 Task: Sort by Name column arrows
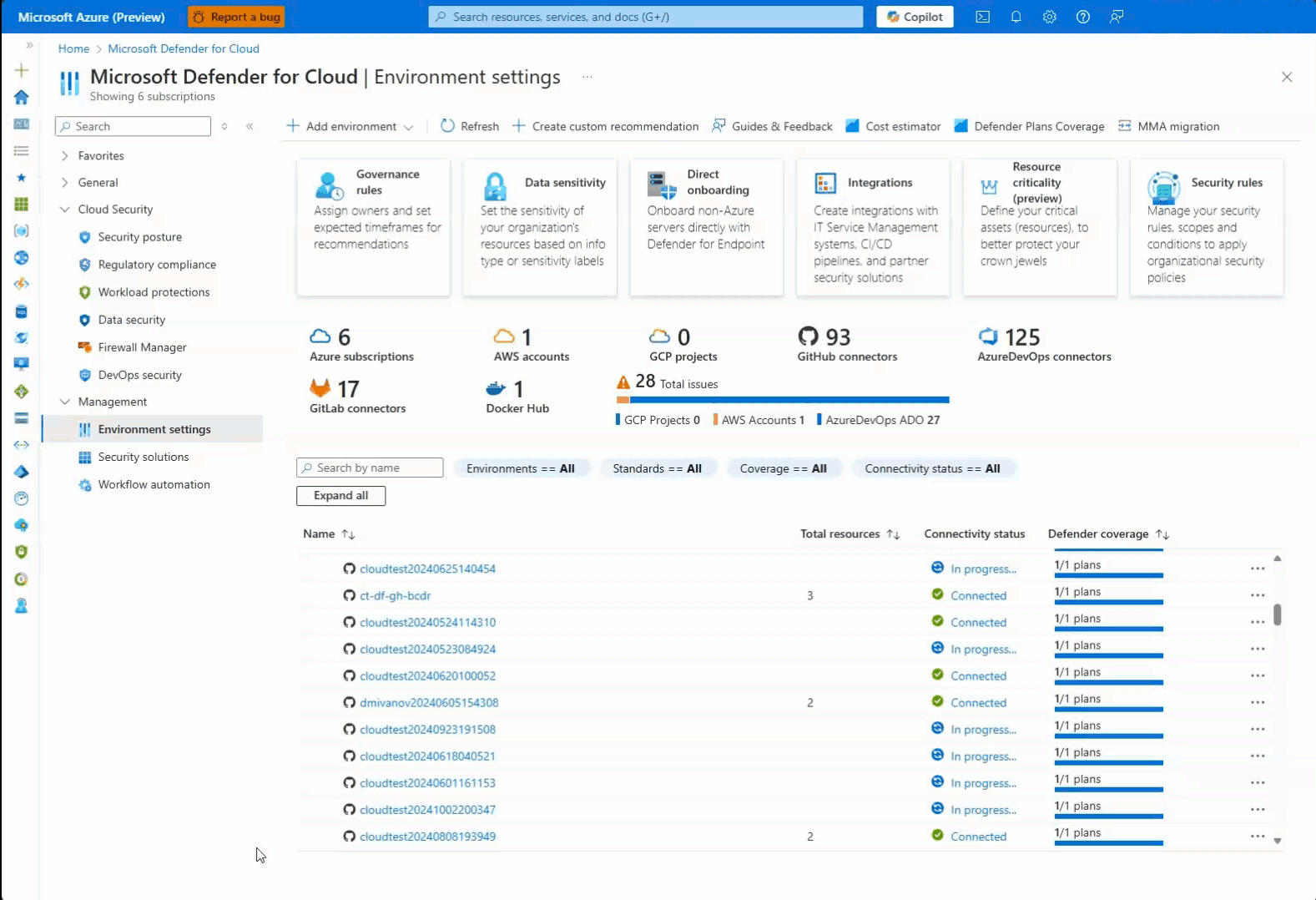[x=348, y=534]
